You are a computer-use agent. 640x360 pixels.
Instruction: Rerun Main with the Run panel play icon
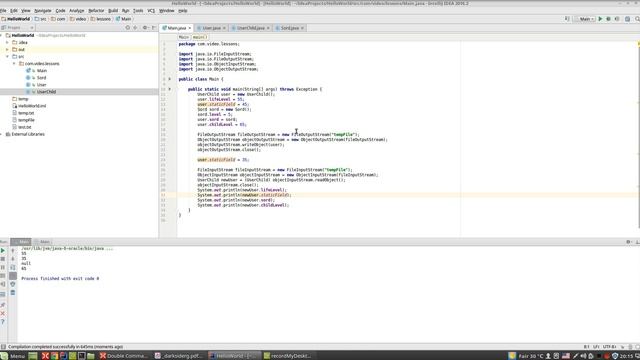click(x=3, y=250)
